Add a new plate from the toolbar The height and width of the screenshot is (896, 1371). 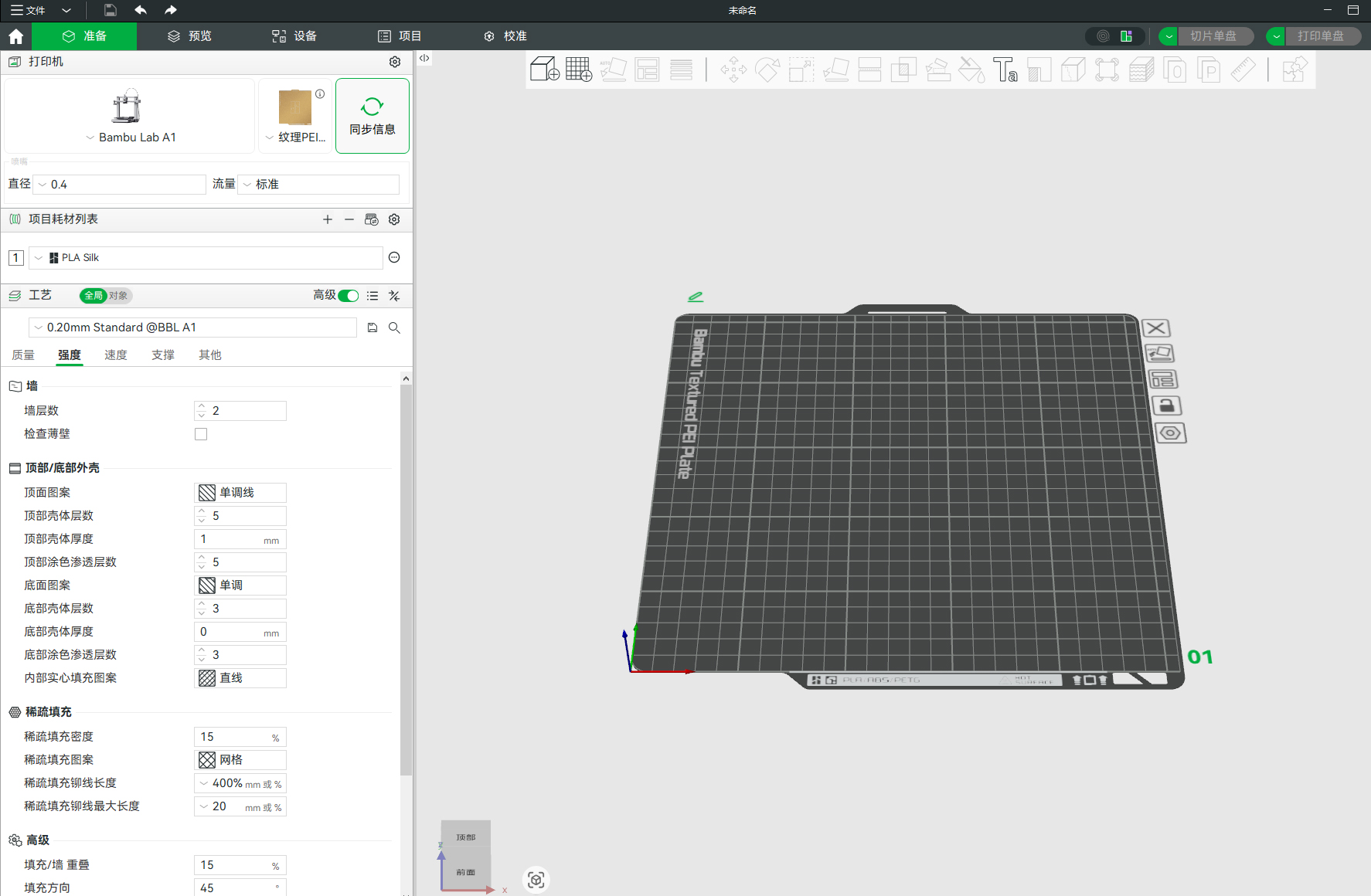[x=579, y=70]
